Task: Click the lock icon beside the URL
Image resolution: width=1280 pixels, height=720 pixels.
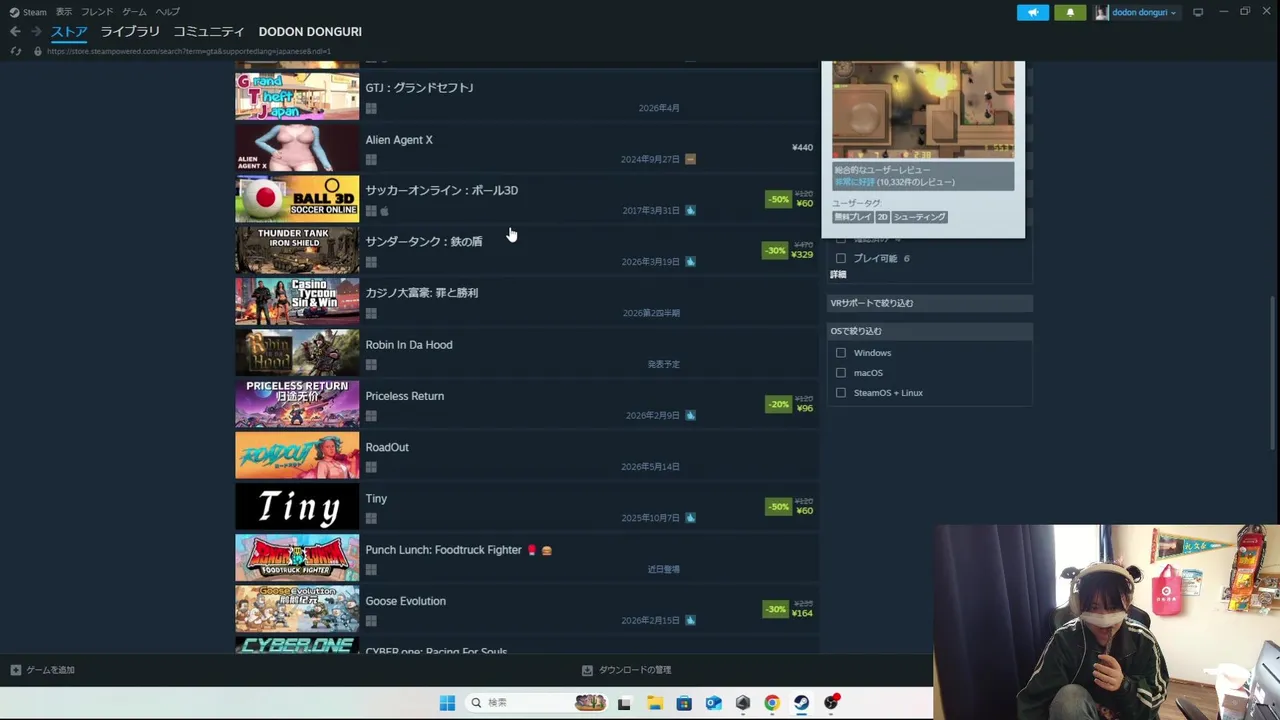Action: tap(38, 51)
